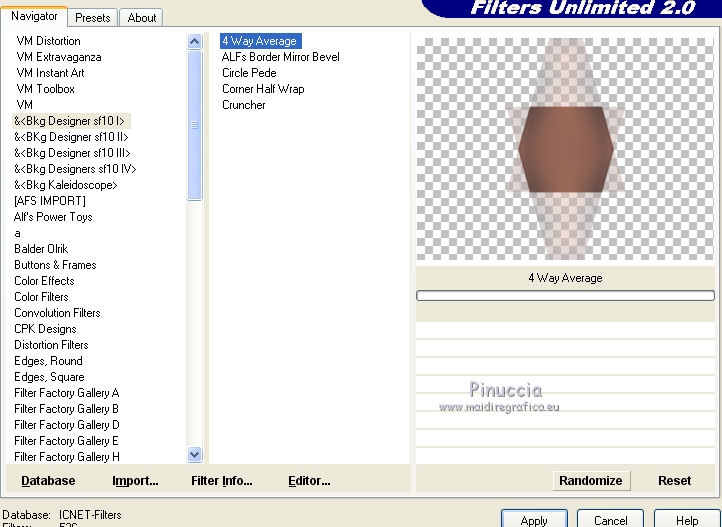722x527 pixels.
Task: Select [AFS IMPORT] category
Action: (50, 201)
